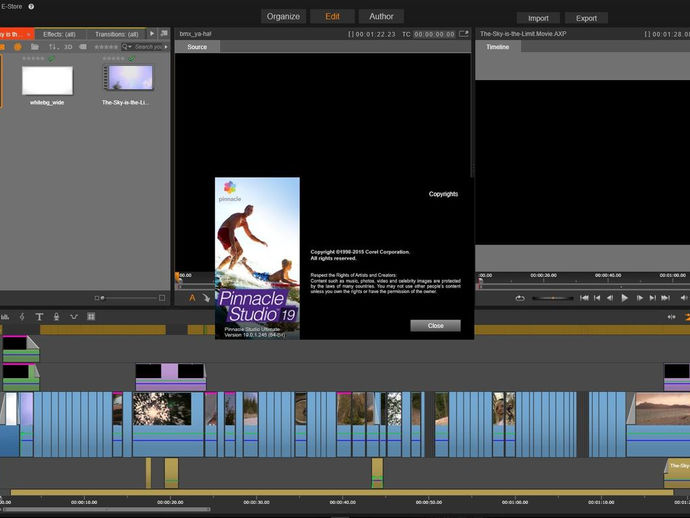
Task: Click the library tabs scroll-right arrow
Action: (152, 33)
